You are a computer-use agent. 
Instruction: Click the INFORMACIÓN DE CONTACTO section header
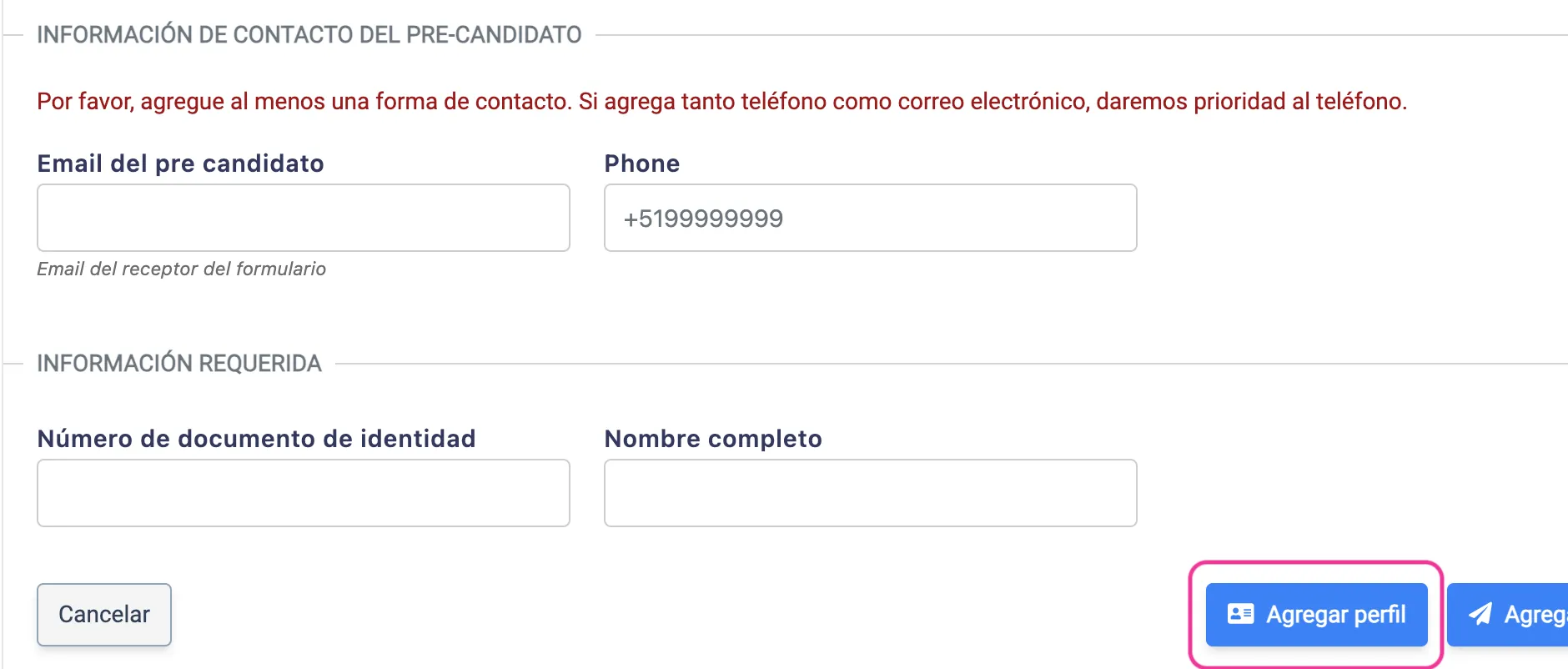pos(309,34)
